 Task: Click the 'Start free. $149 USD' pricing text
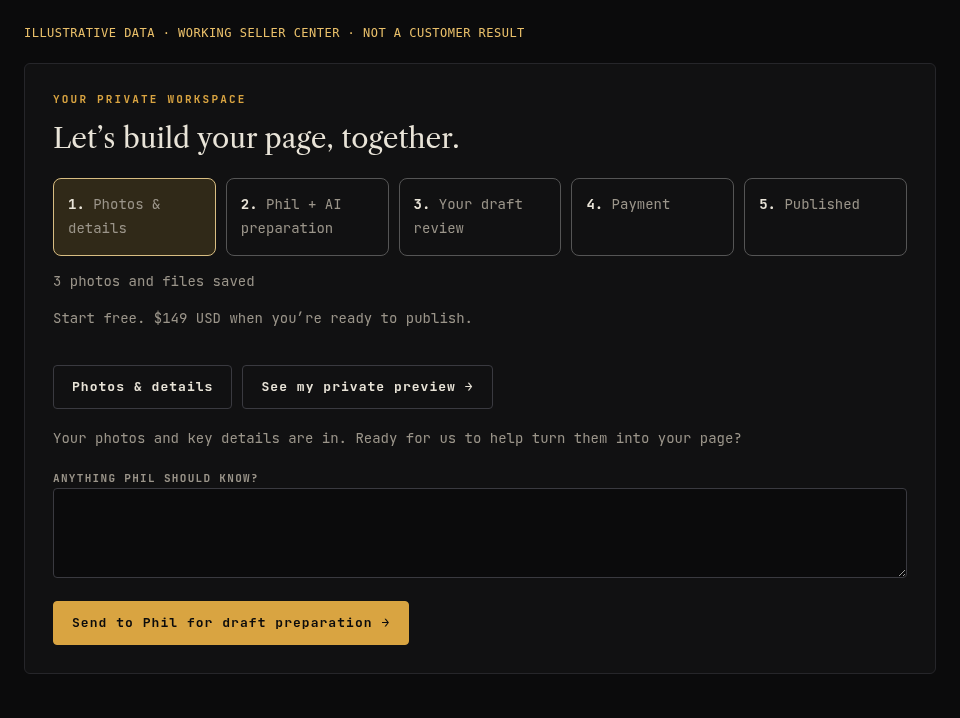click(263, 318)
